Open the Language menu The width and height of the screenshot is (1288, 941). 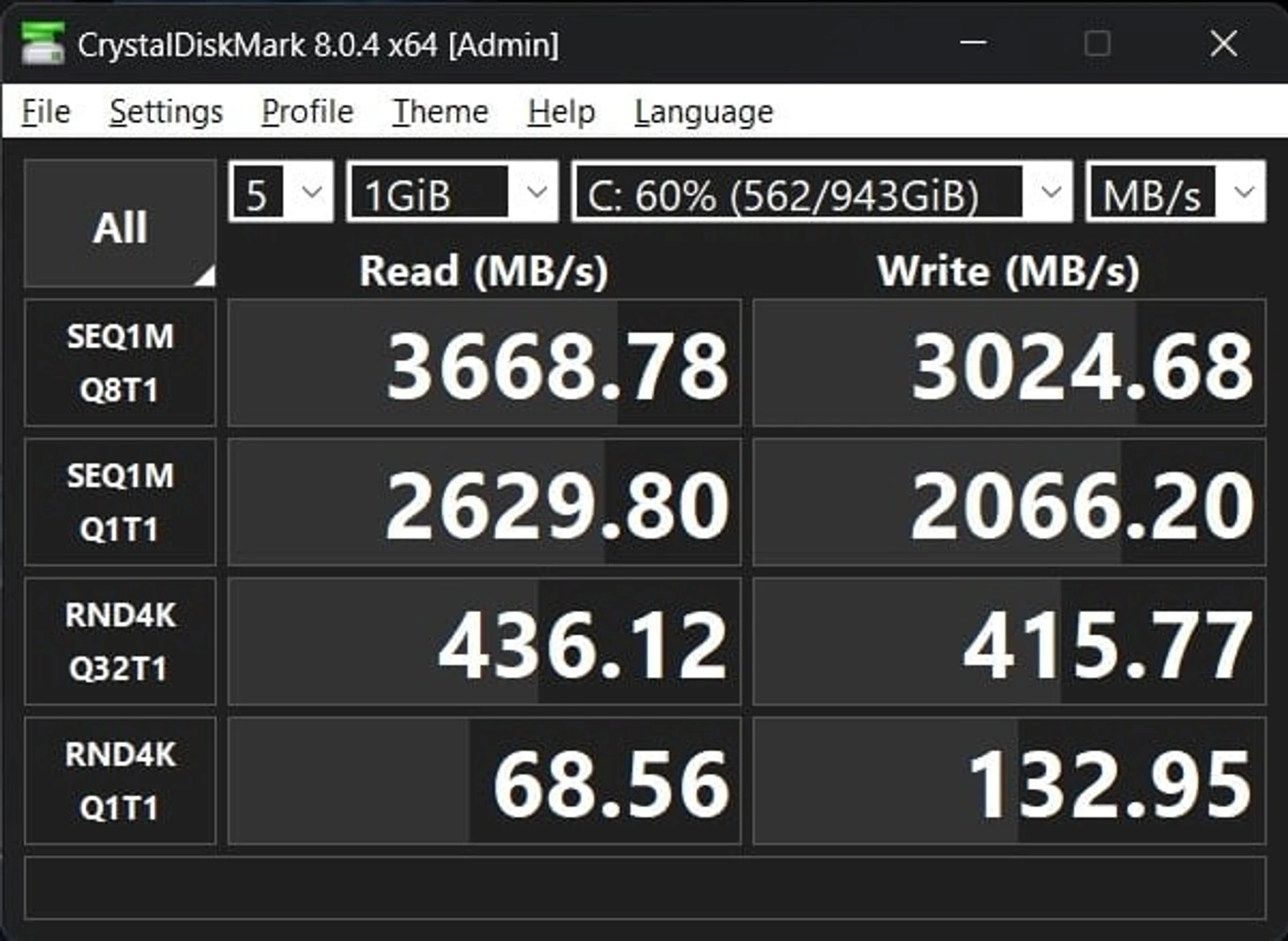704,111
